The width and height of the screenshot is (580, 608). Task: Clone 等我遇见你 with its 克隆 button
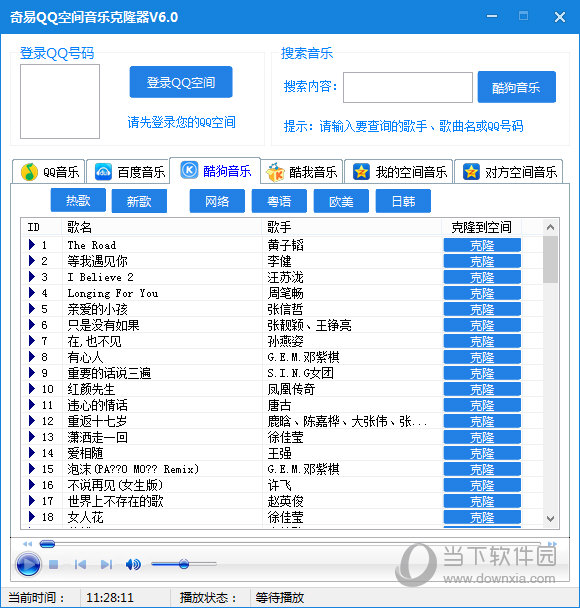(482, 261)
